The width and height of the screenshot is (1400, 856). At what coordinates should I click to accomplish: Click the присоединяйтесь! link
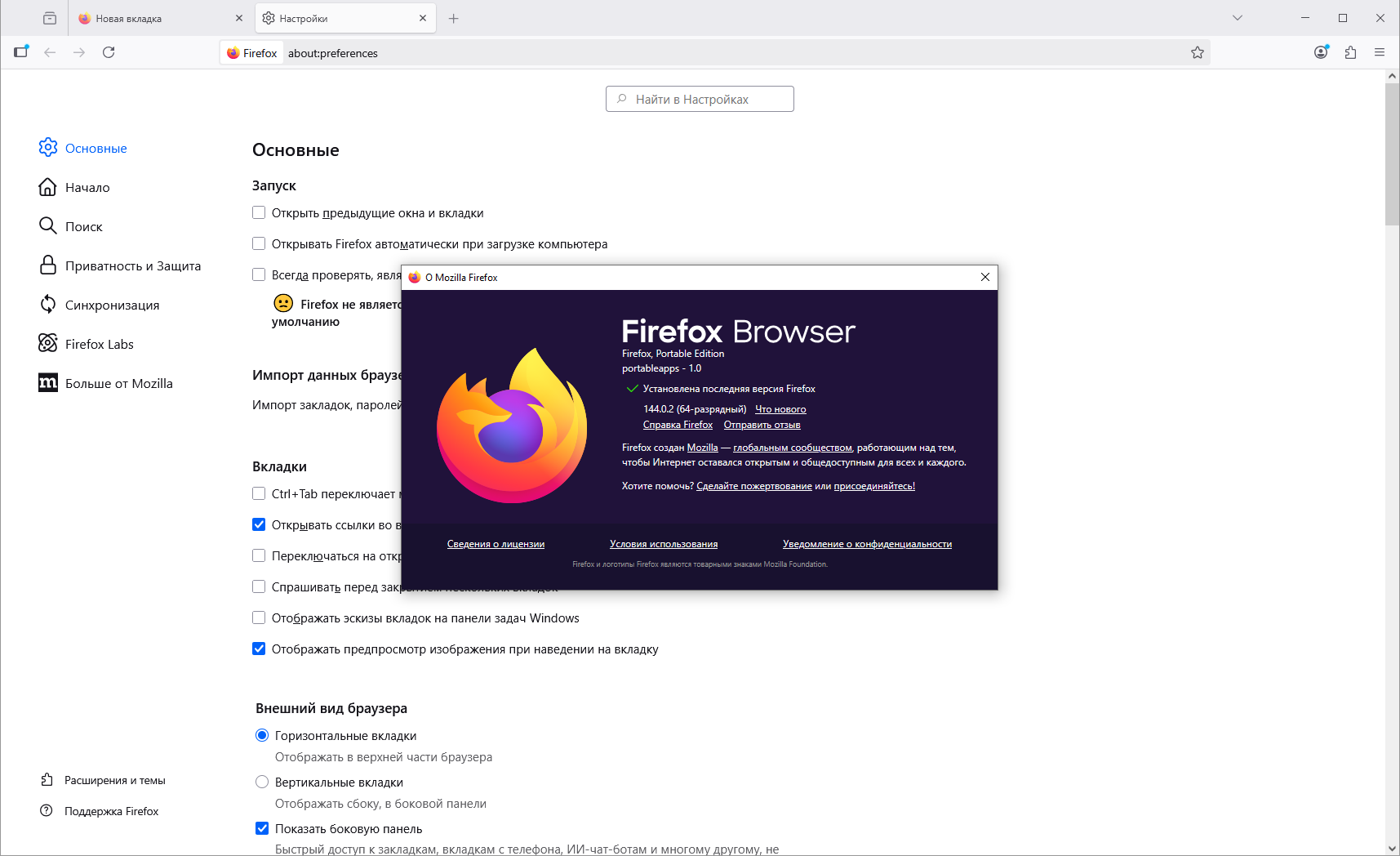pos(874,486)
